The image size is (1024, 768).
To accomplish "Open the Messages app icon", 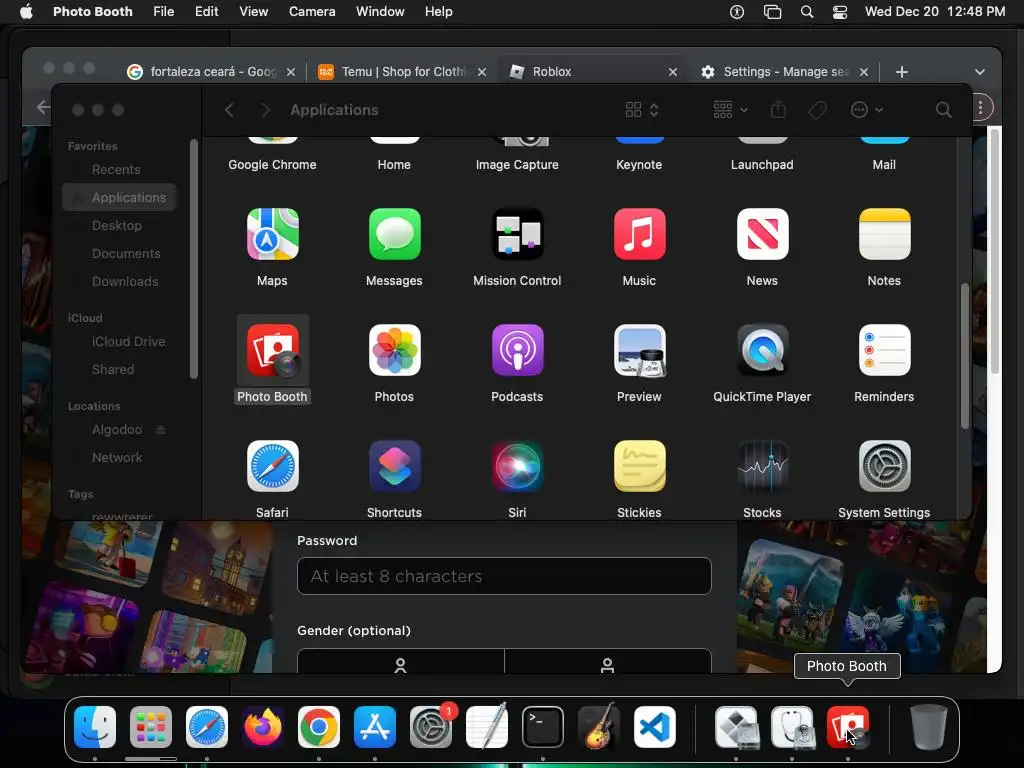I will coord(394,234).
